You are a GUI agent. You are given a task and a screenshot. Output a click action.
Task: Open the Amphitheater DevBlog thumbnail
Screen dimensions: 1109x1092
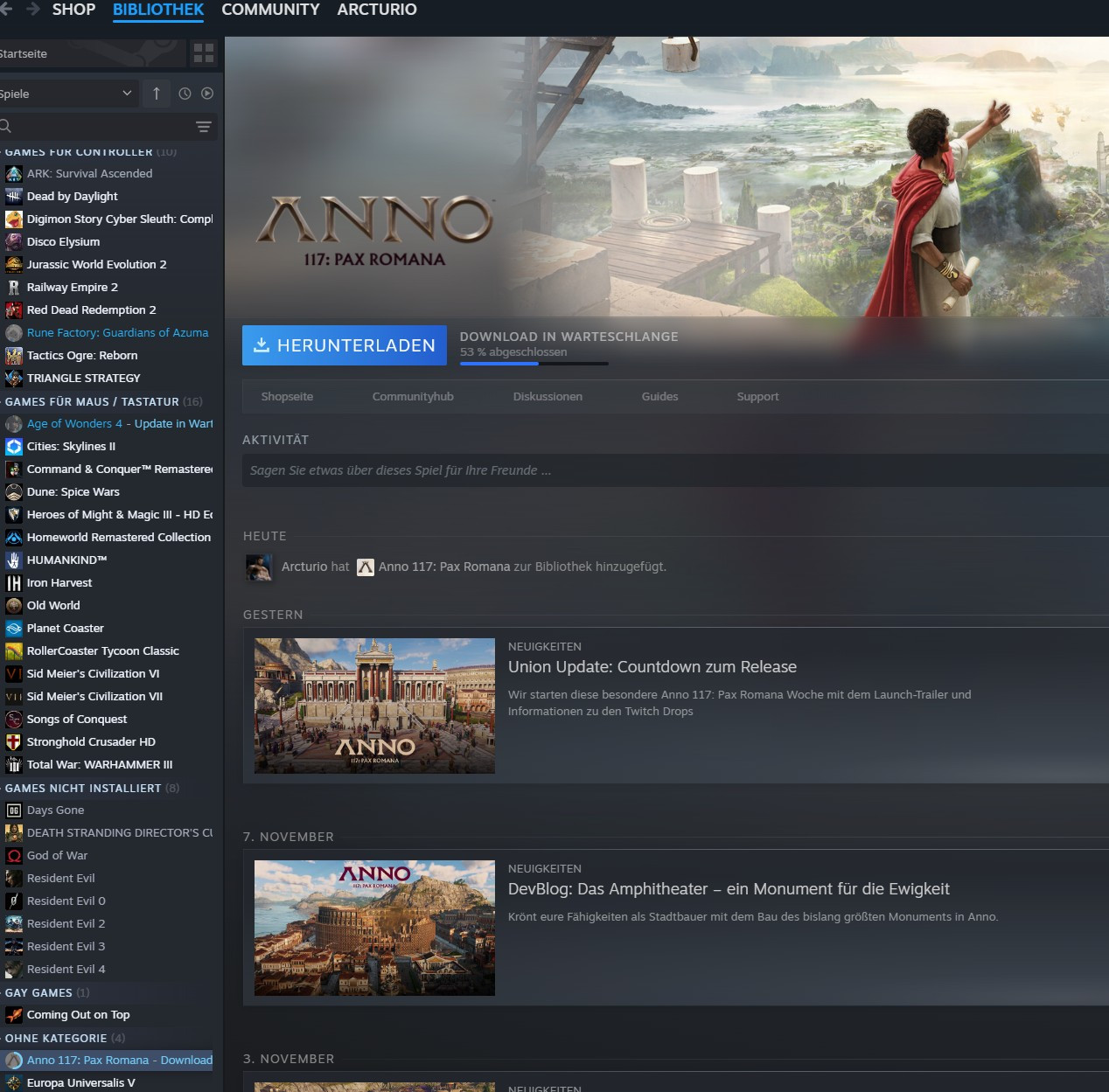pyautogui.click(x=374, y=928)
